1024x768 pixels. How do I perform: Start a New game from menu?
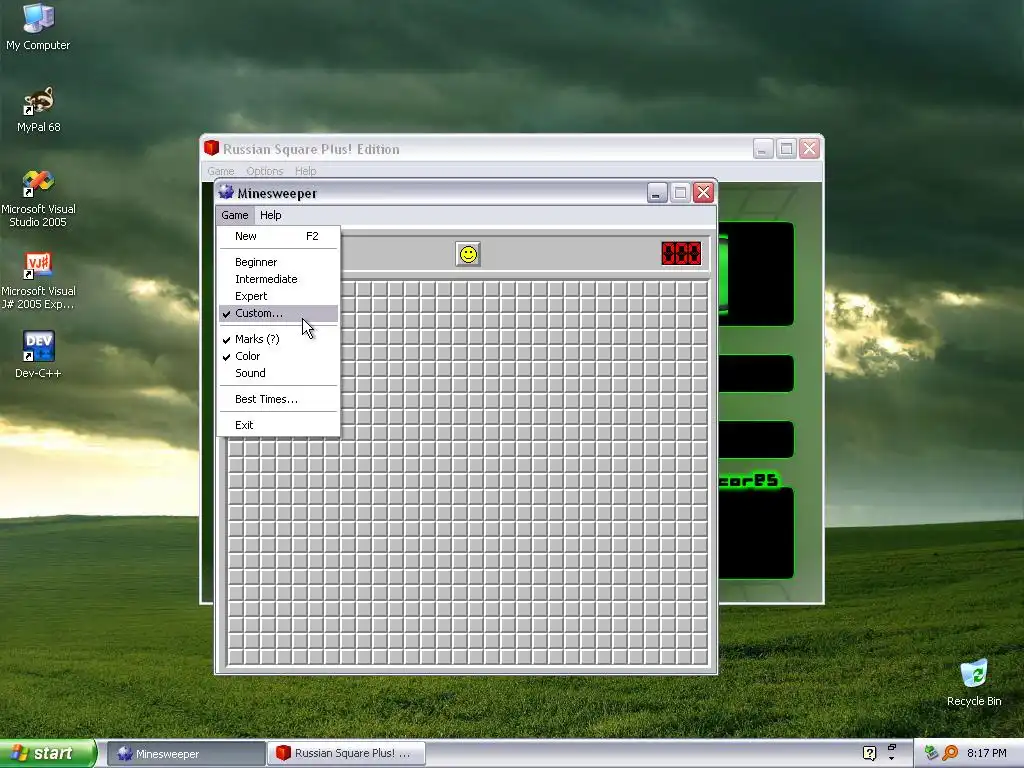(278, 236)
